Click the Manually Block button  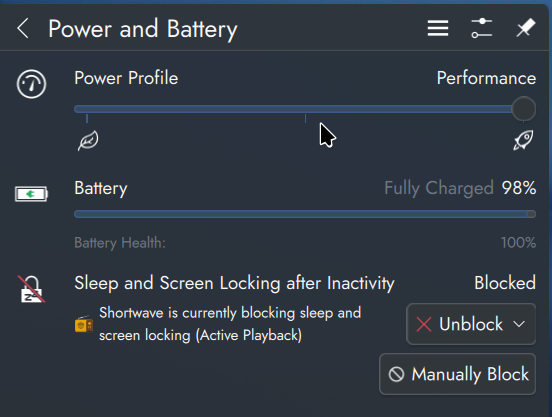click(458, 374)
